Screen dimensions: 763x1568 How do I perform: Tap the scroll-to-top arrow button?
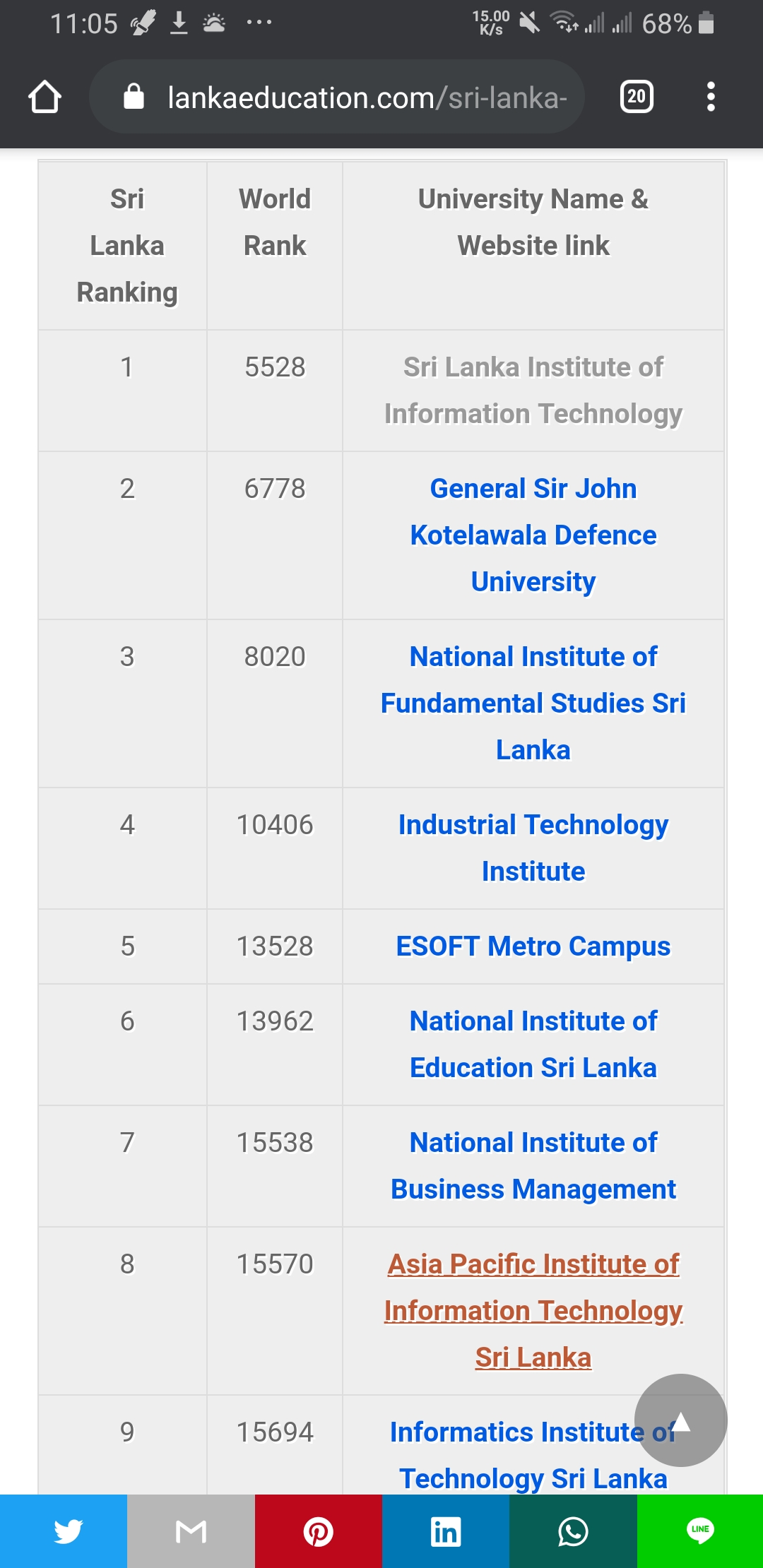(680, 1420)
